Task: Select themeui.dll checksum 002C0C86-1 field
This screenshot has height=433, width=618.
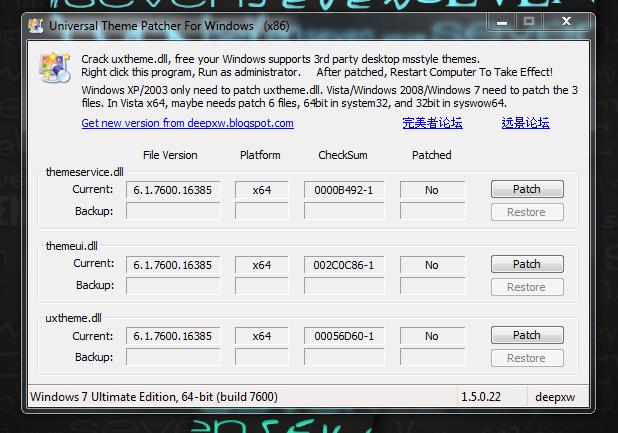Action: tap(344, 265)
